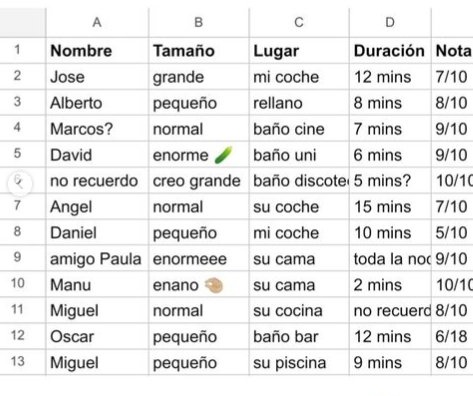Click the cell showing 15 mins

pos(390,207)
